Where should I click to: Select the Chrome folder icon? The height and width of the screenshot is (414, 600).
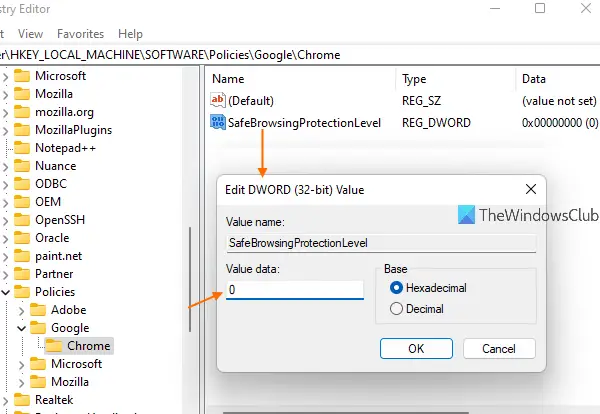pyautogui.click(x=54, y=346)
